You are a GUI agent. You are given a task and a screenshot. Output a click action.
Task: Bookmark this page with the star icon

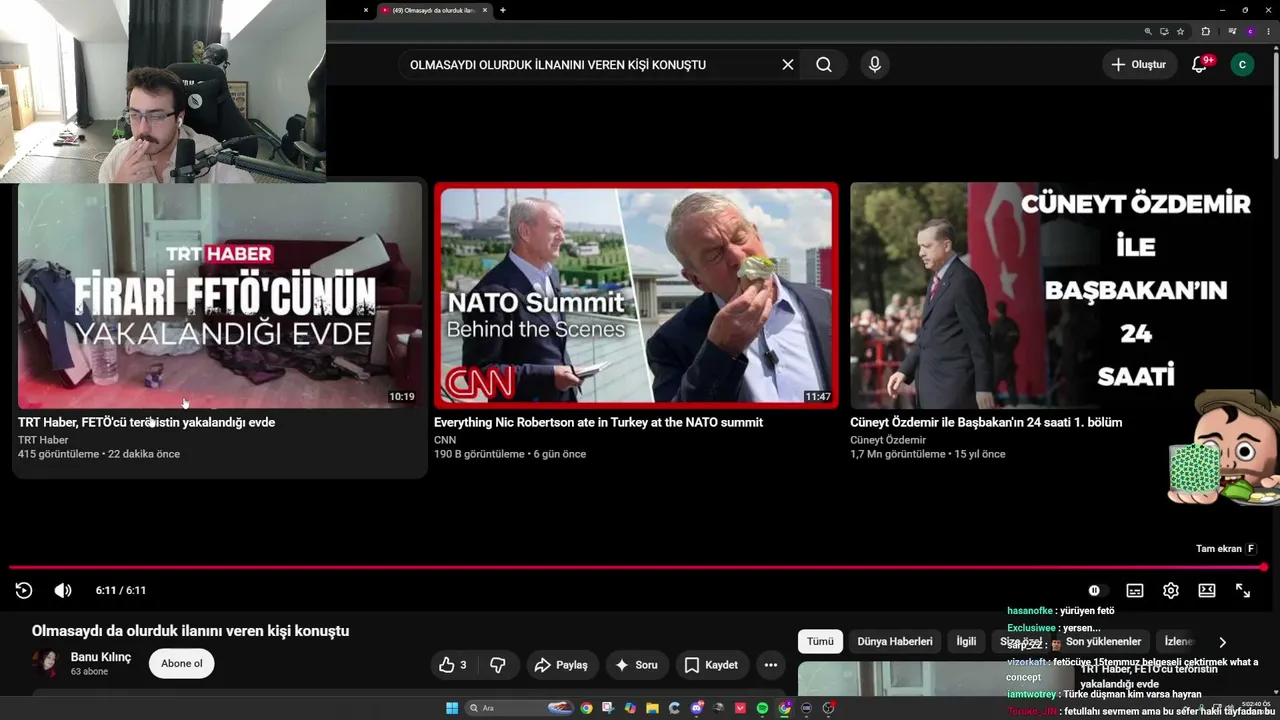tap(1180, 31)
